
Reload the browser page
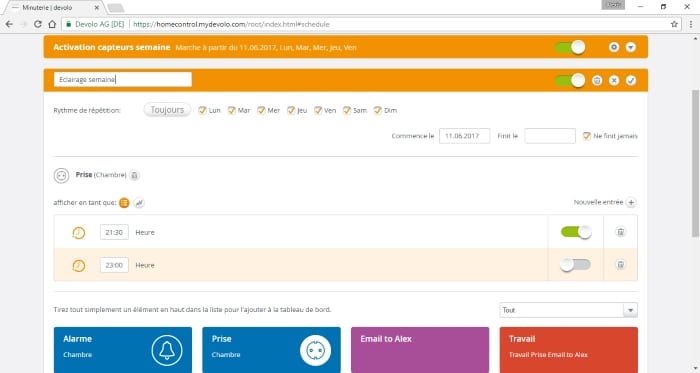point(38,24)
